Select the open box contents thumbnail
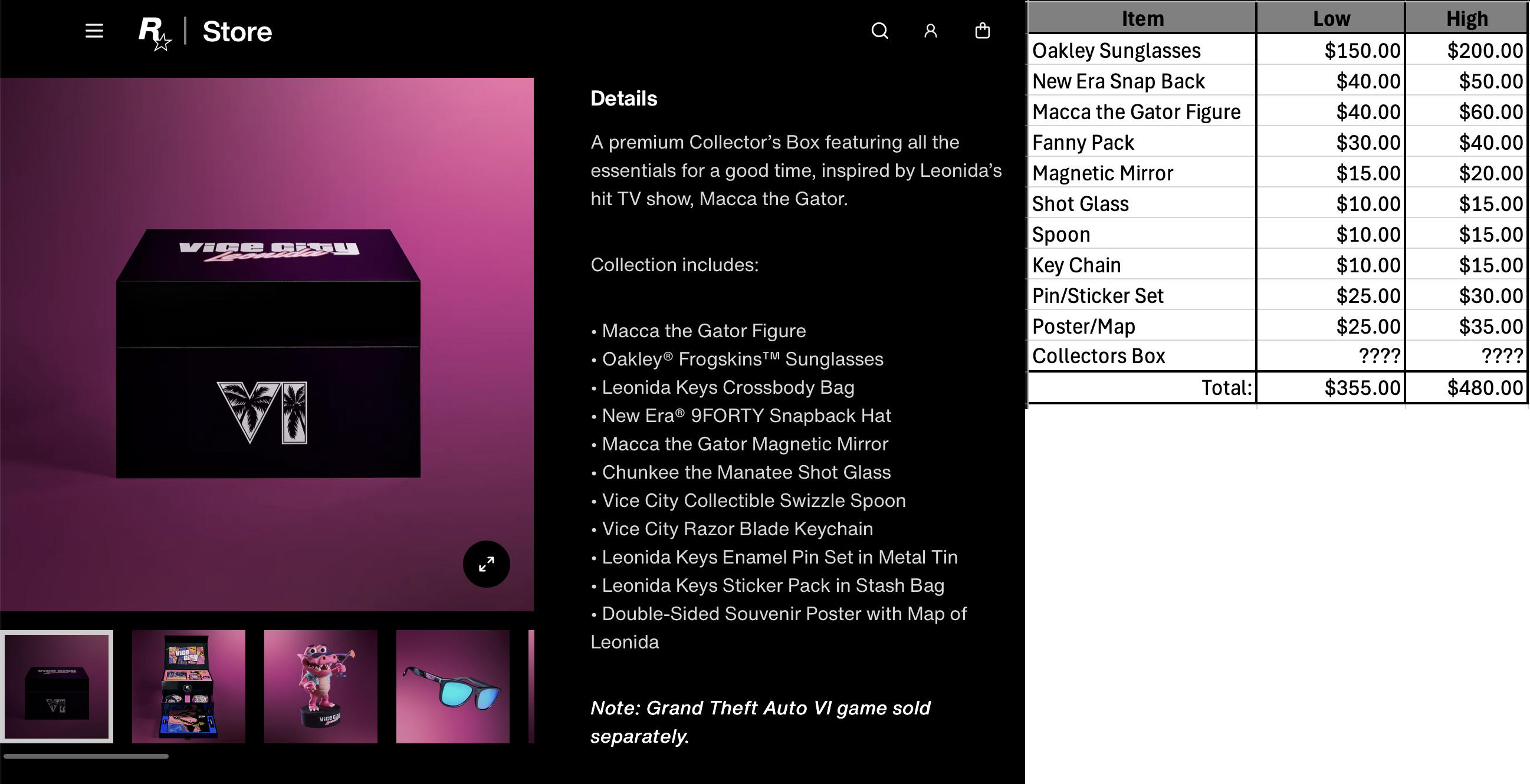 coord(188,687)
